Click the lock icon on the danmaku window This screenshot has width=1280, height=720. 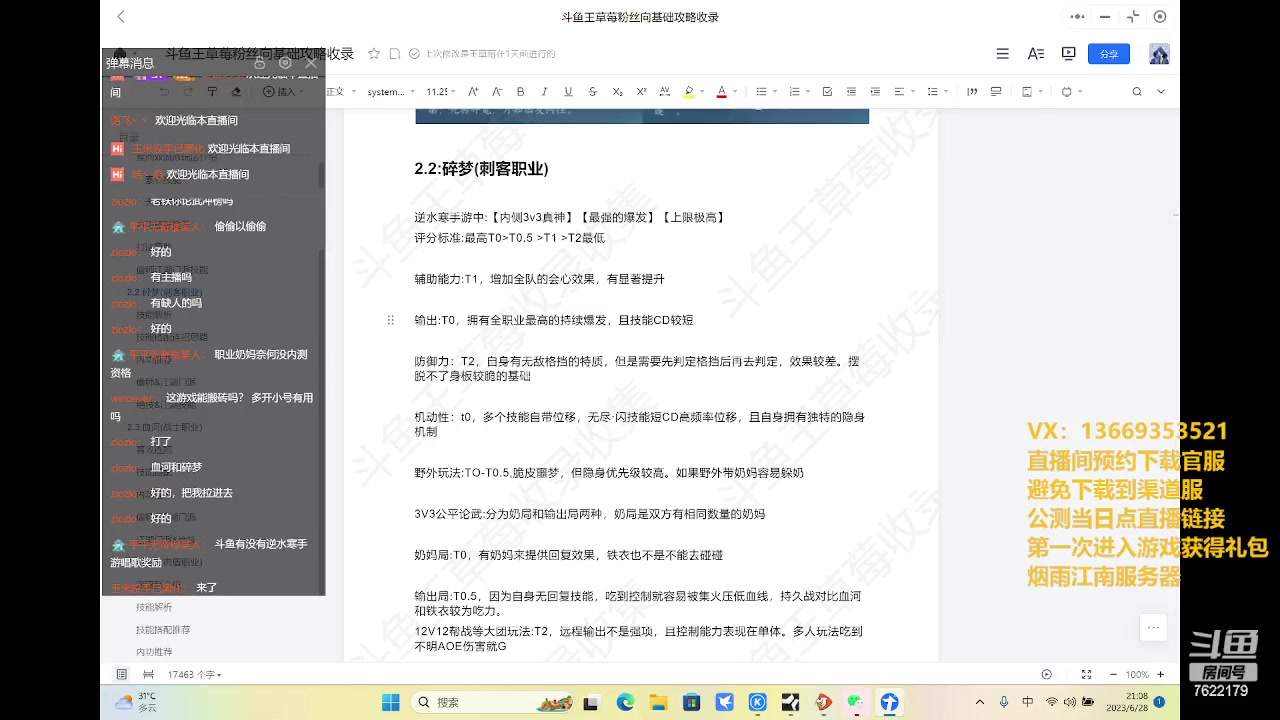point(259,63)
